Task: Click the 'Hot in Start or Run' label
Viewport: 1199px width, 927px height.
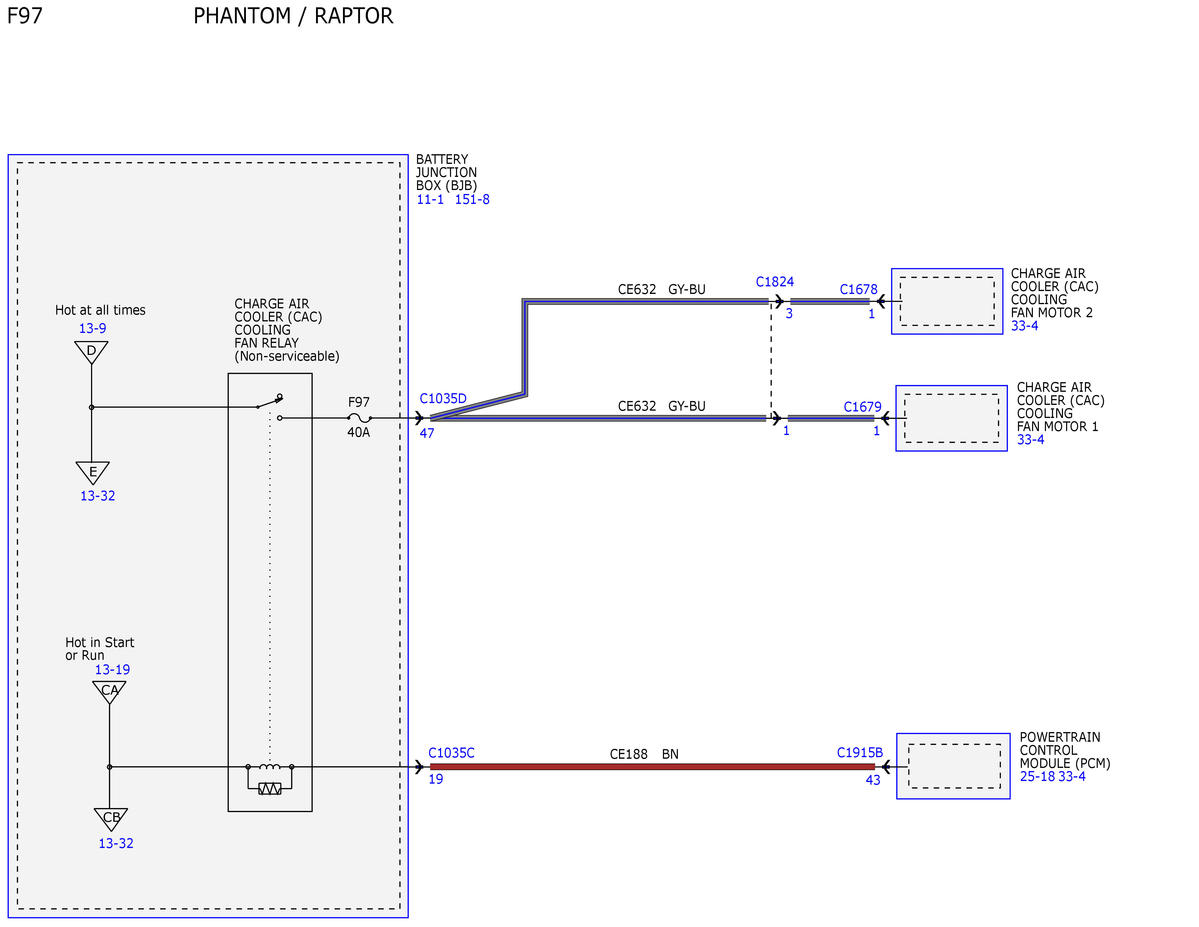Action: point(99,649)
